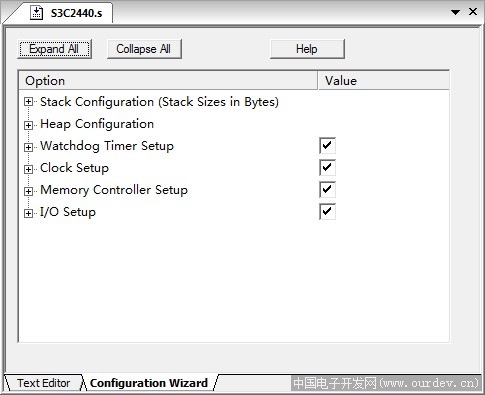
Task: Expand the I/O Setup node
Action: [x=29, y=213]
